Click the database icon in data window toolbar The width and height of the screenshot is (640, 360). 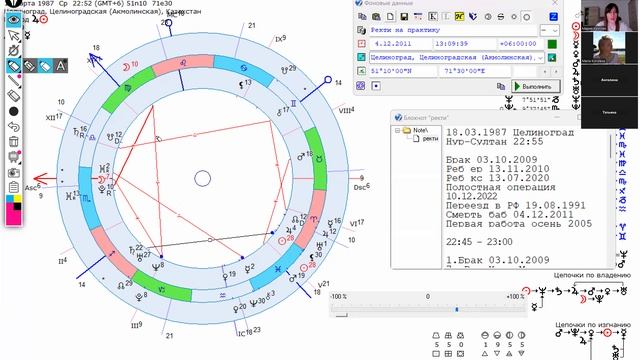pyautogui.click(x=376, y=17)
